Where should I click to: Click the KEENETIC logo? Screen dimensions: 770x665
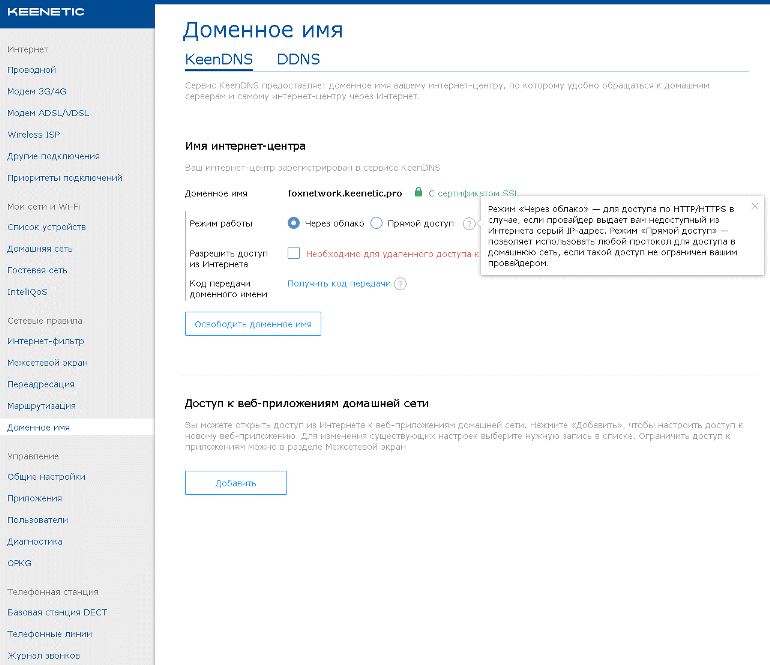pos(46,12)
